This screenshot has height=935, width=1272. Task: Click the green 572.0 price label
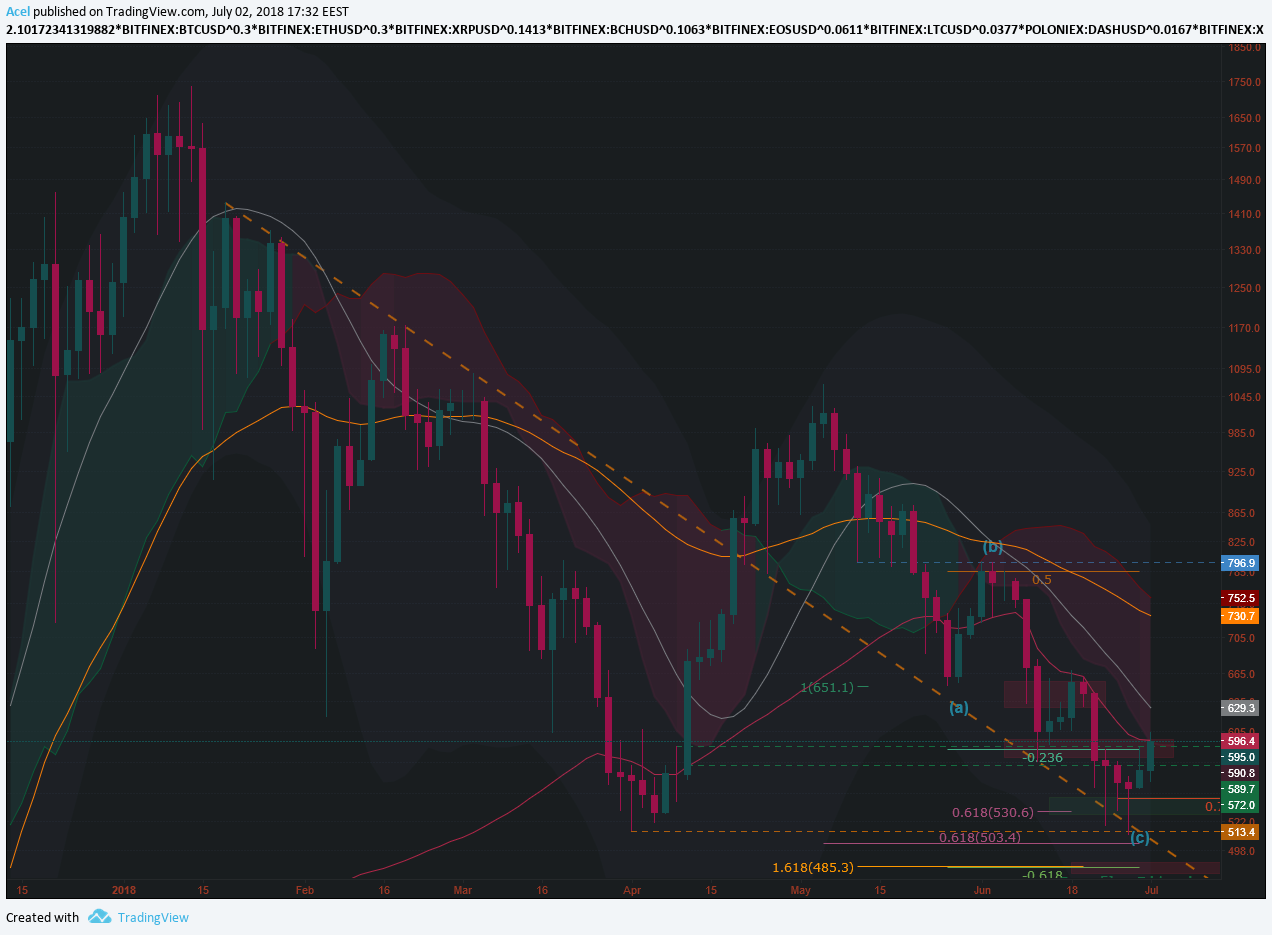pyautogui.click(x=1240, y=805)
